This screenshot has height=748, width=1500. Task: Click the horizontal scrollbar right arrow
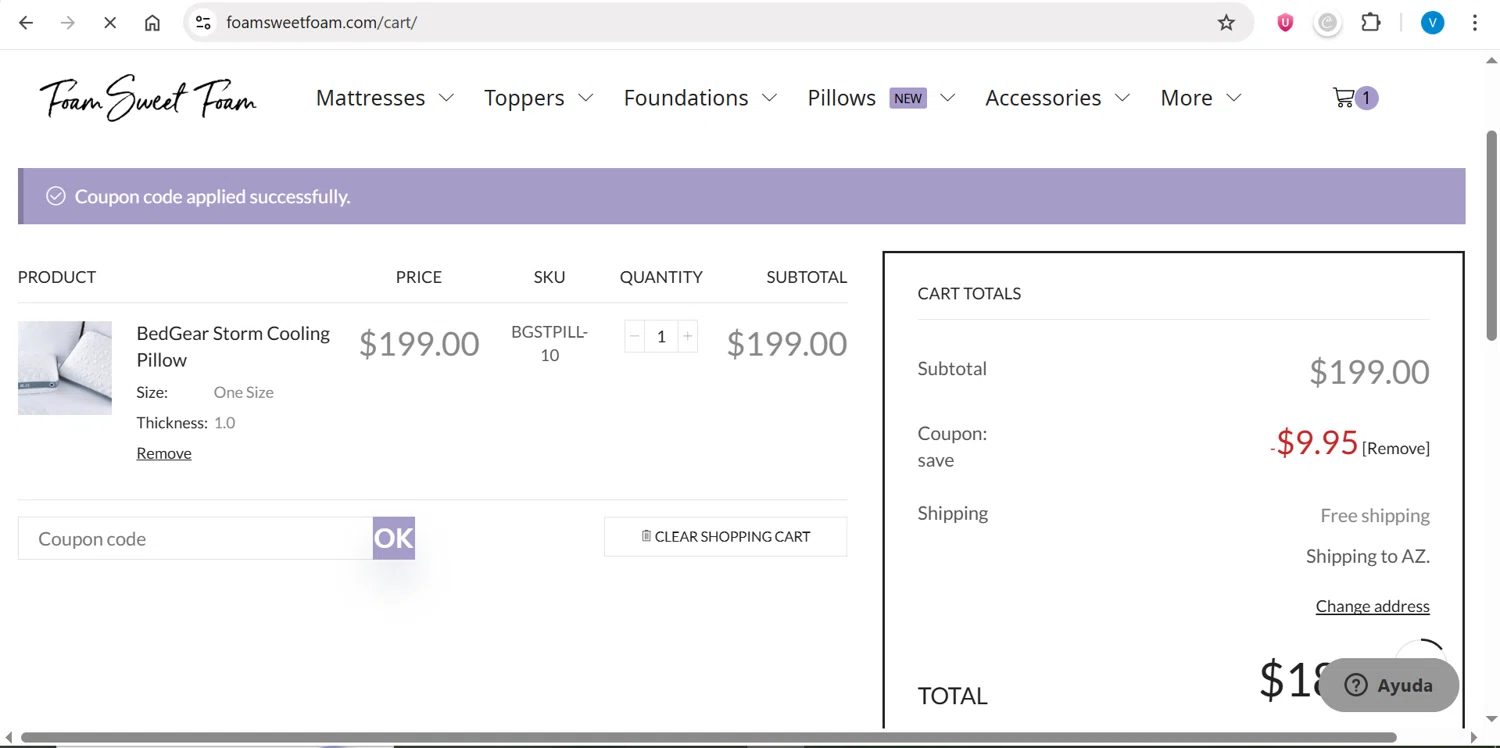1474,738
